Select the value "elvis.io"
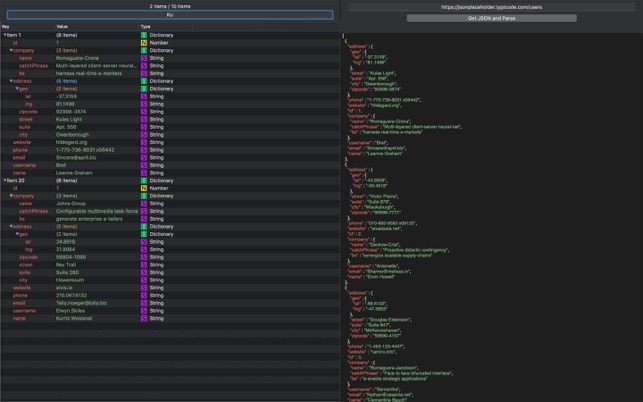This screenshot has height=402, width=643. click(x=64, y=288)
